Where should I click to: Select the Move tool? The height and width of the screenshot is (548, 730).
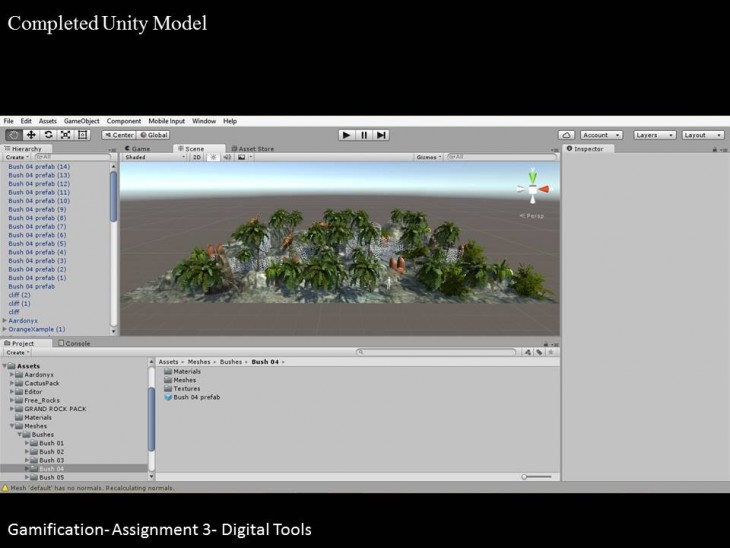tap(31, 135)
